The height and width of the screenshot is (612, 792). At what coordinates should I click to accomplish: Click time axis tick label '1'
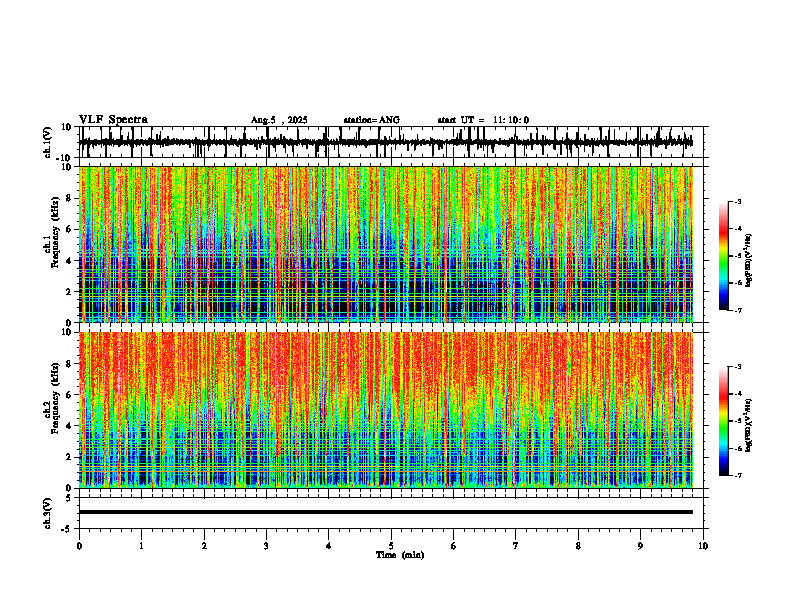(141, 546)
